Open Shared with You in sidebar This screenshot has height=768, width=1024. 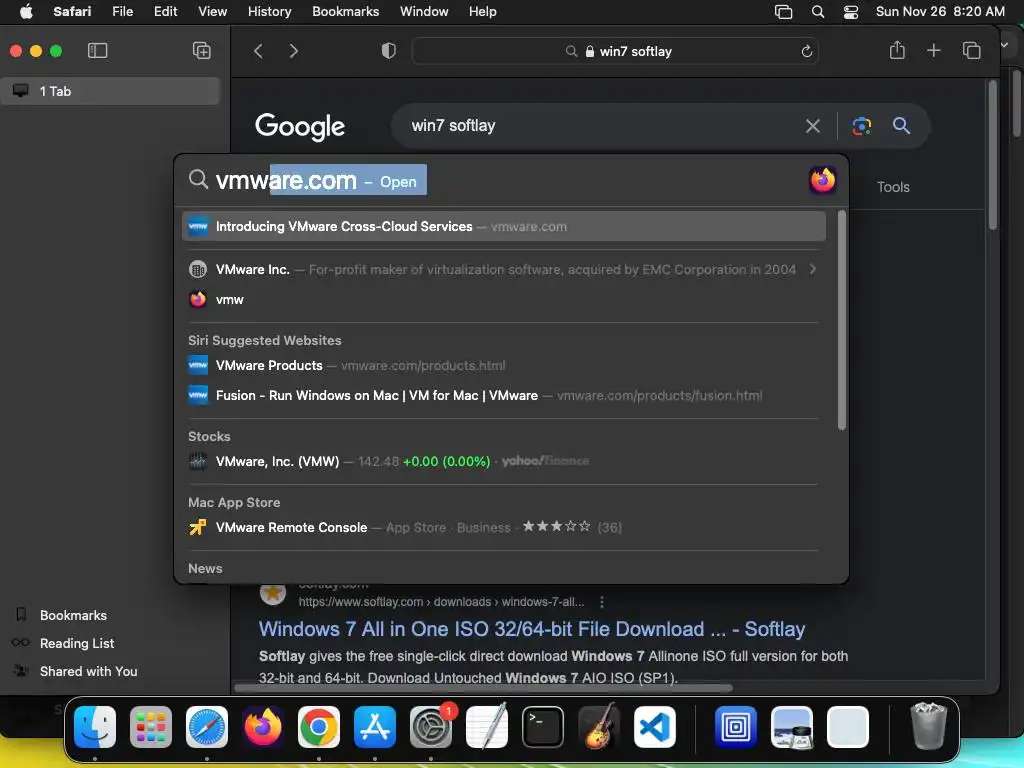pos(88,671)
